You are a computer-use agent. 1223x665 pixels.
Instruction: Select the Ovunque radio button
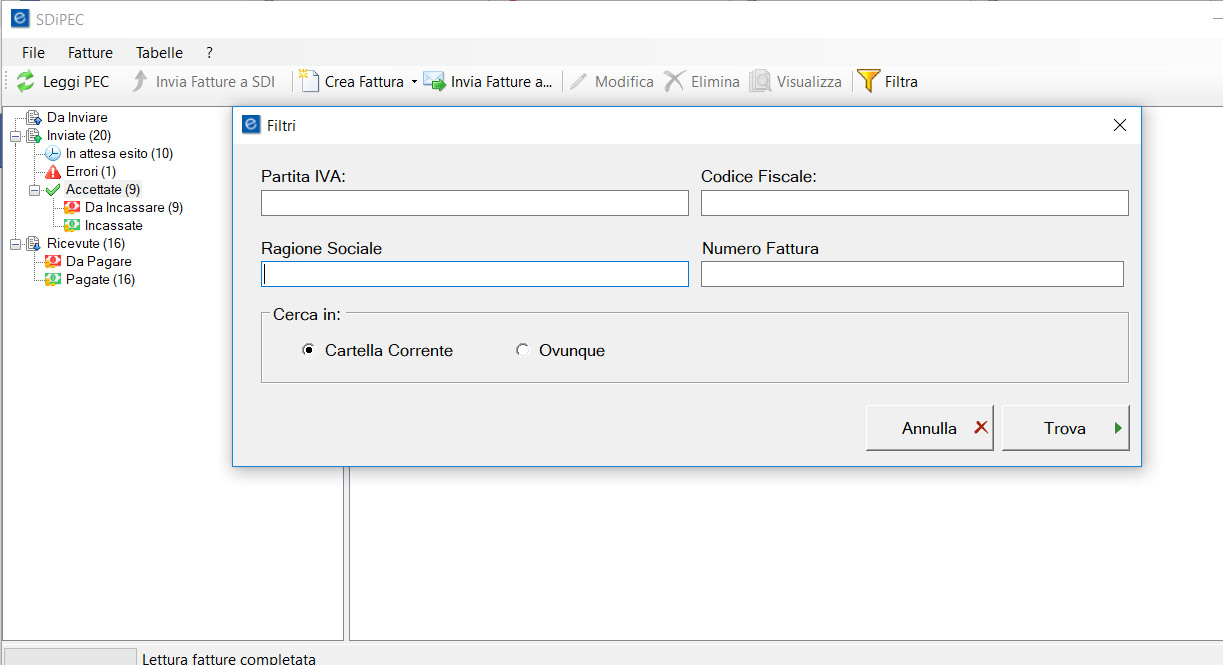click(x=522, y=350)
